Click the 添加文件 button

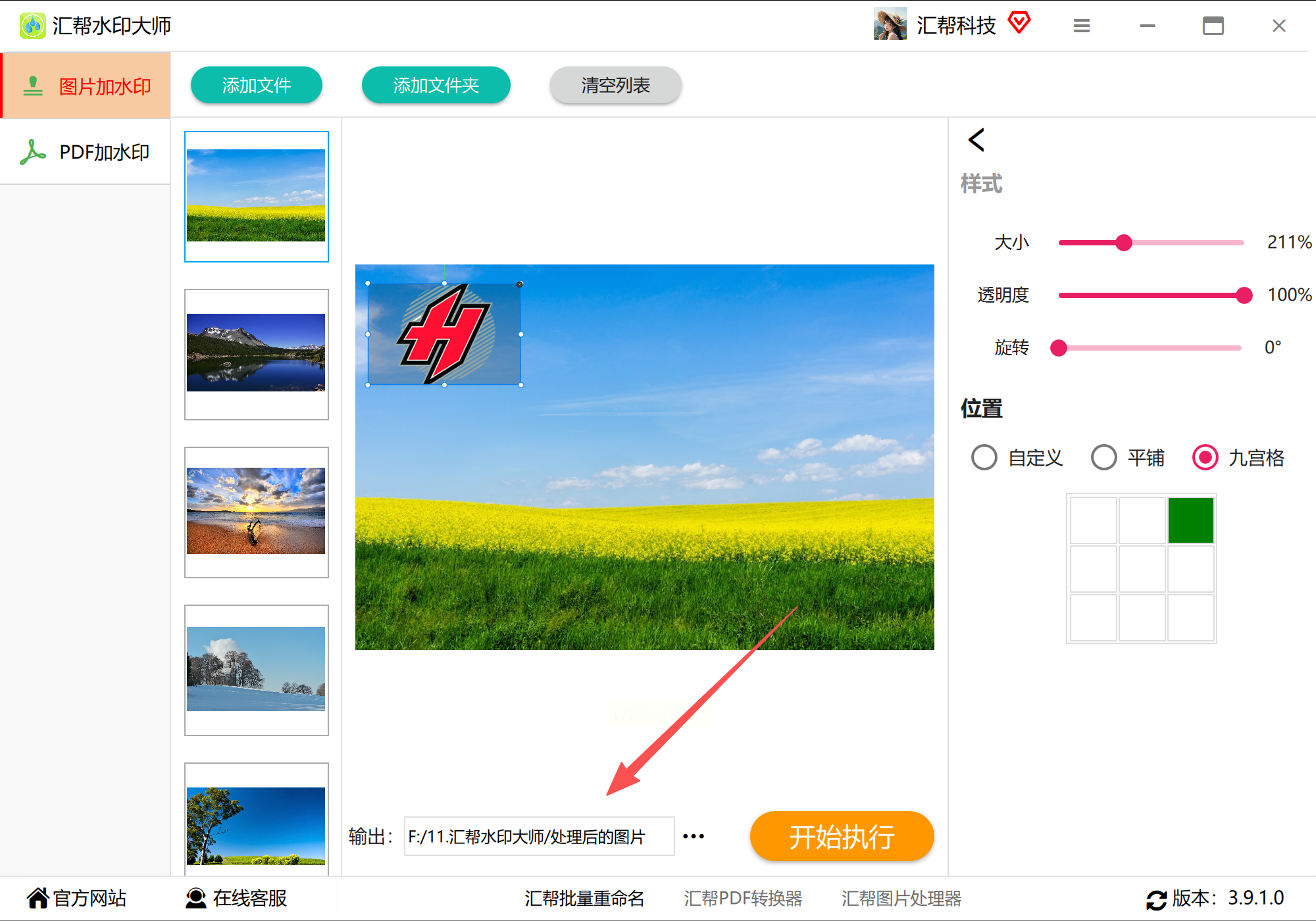256,85
